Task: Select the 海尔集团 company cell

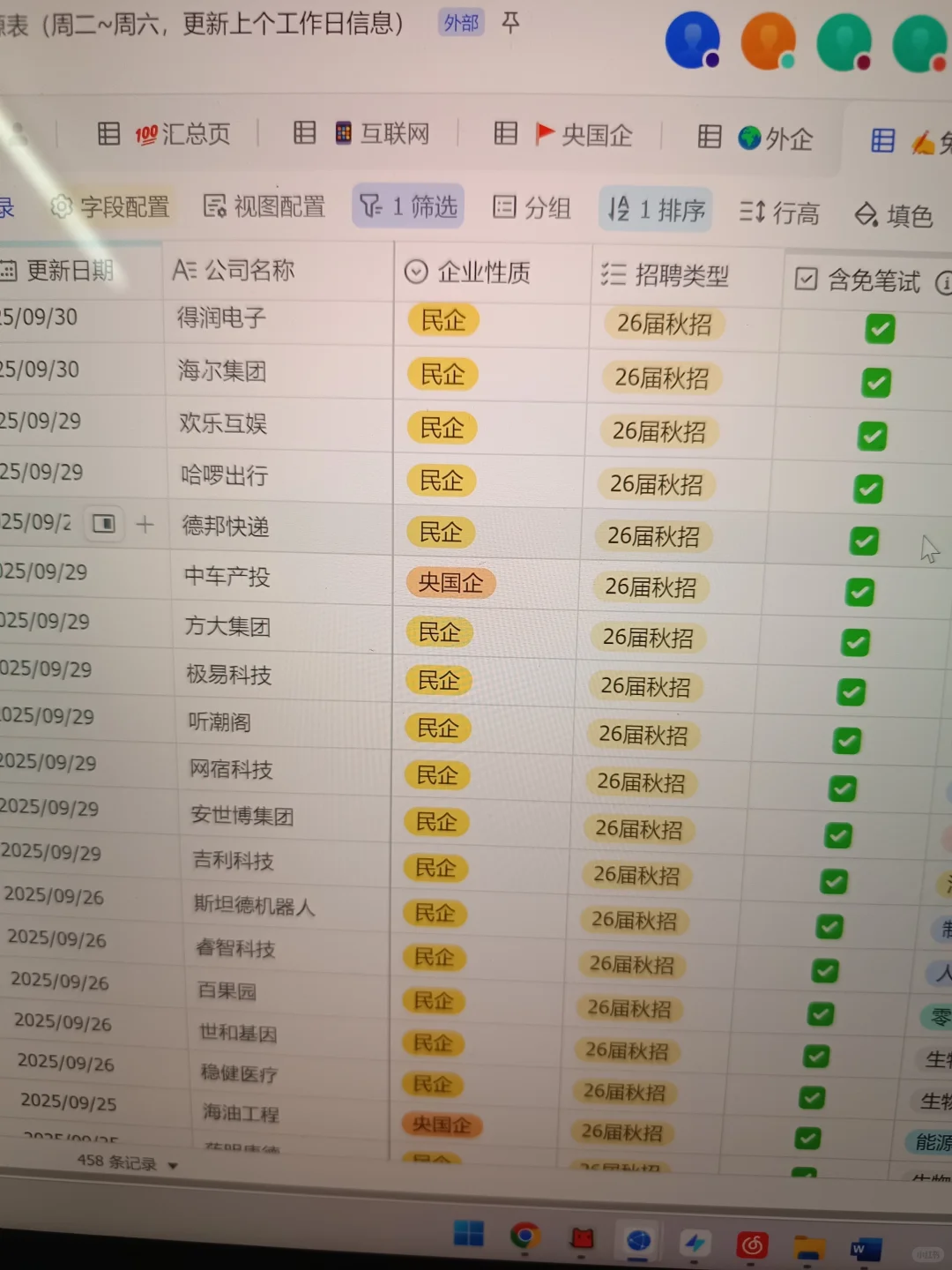Action: click(x=279, y=371)
